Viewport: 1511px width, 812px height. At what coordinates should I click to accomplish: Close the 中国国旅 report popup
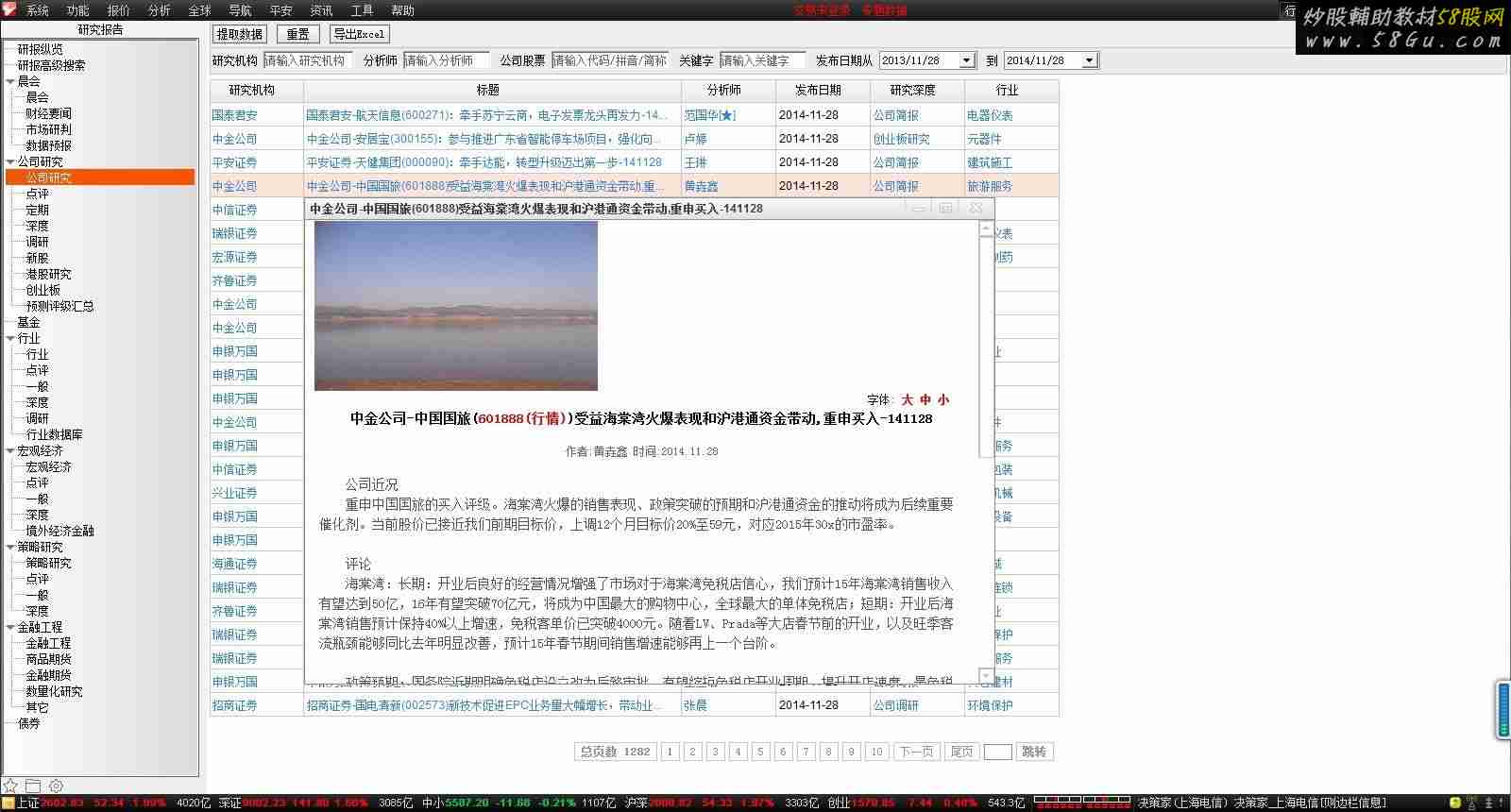(976, 208)
